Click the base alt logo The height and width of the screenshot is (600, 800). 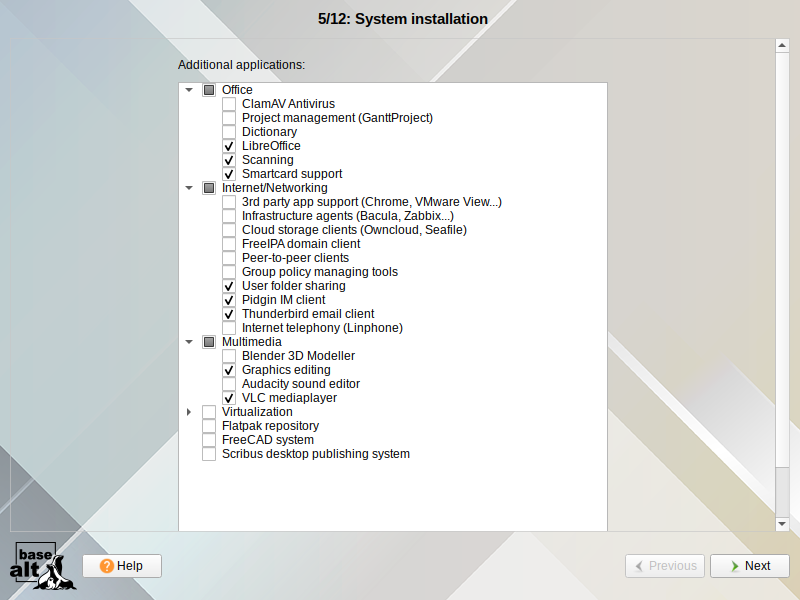pyautogui.click(x=42, y=566)
